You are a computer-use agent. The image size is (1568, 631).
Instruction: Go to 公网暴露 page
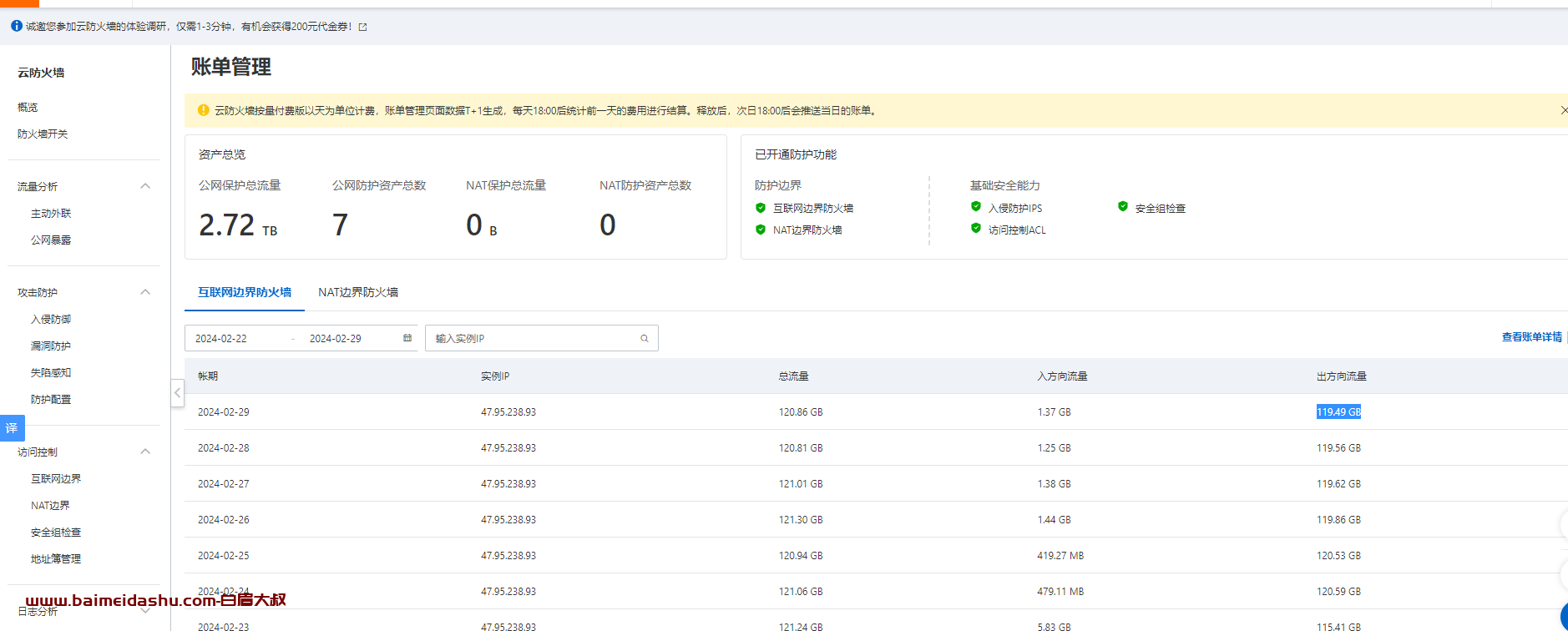point(51,240)
